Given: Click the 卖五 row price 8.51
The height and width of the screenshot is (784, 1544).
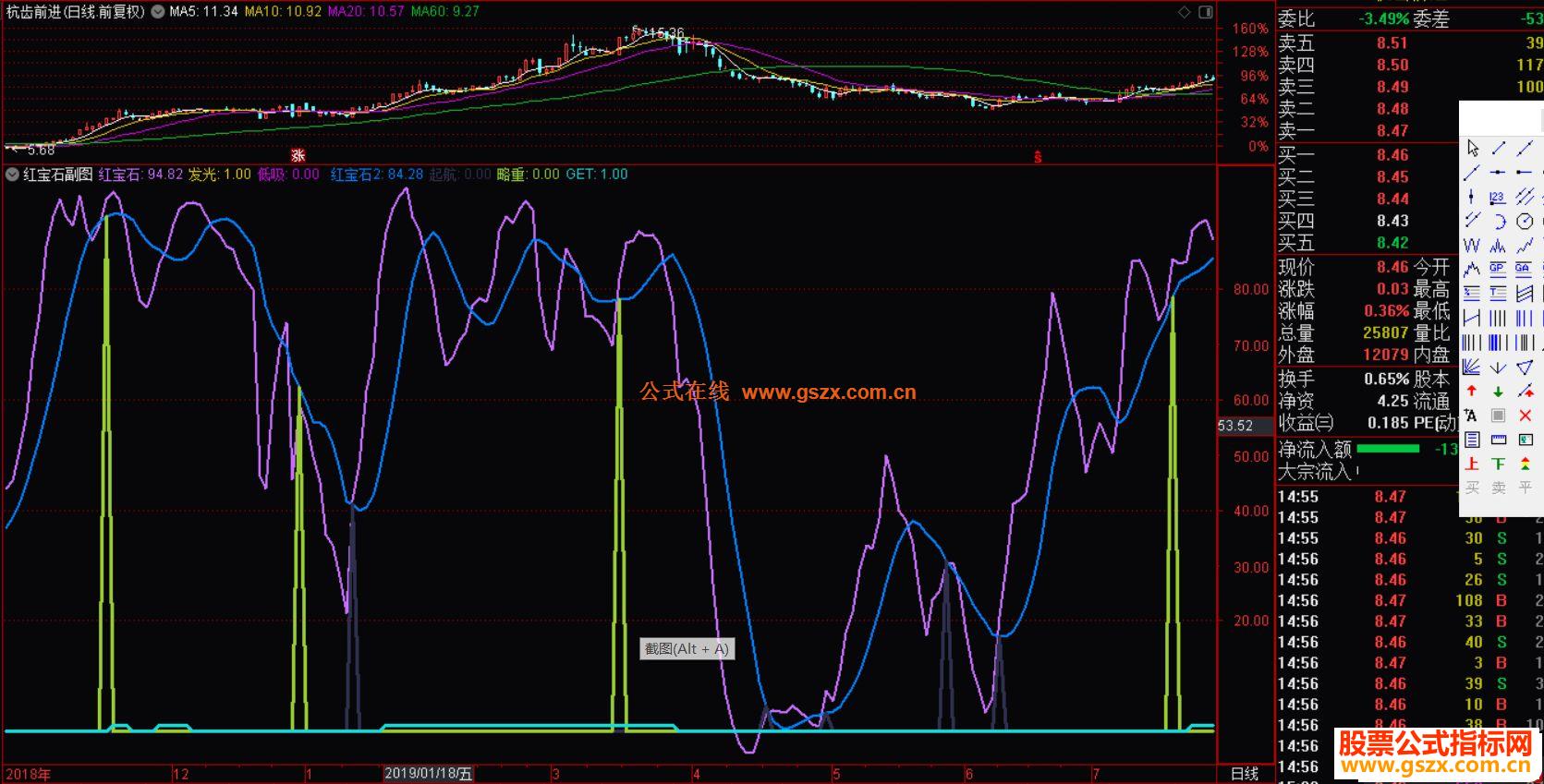Looking at the screenshot, I should click(x=1392, y=42).
